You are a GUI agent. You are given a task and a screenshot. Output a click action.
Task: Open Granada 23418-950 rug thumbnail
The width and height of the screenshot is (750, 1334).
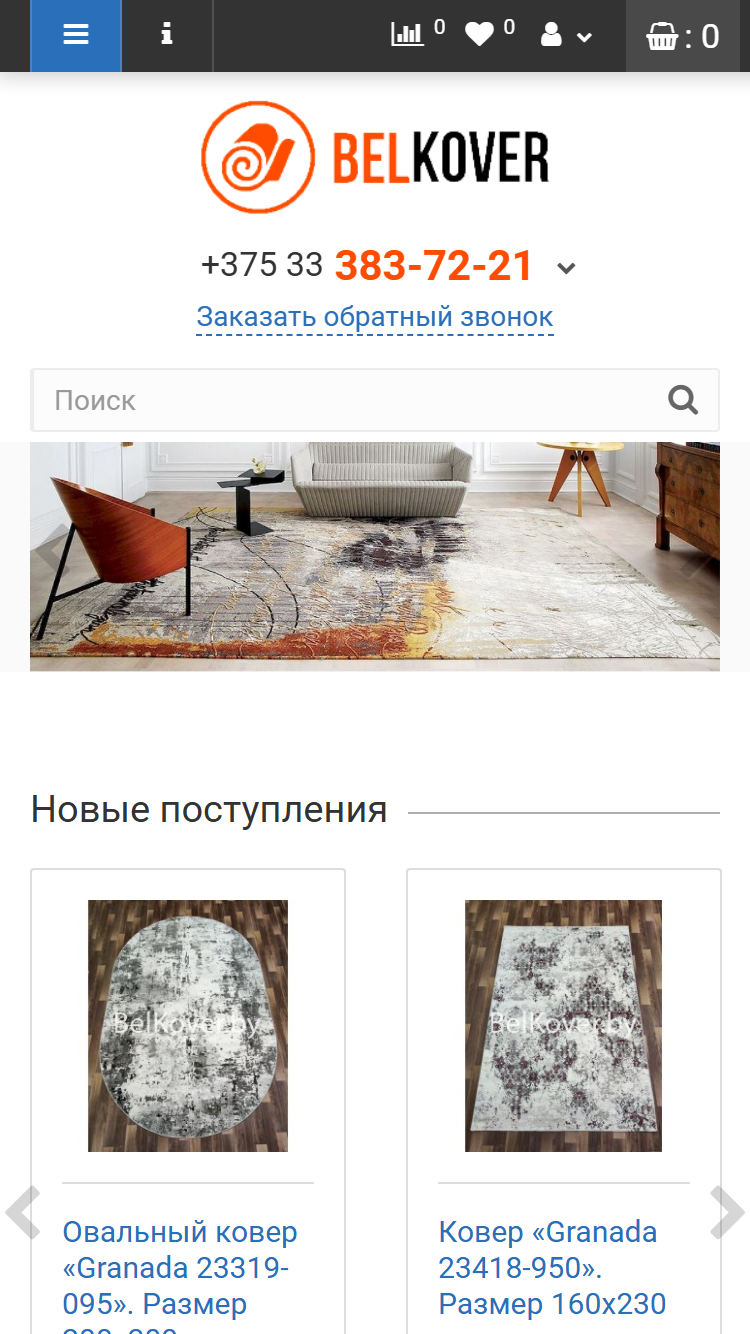click(x=564, y=1026)
